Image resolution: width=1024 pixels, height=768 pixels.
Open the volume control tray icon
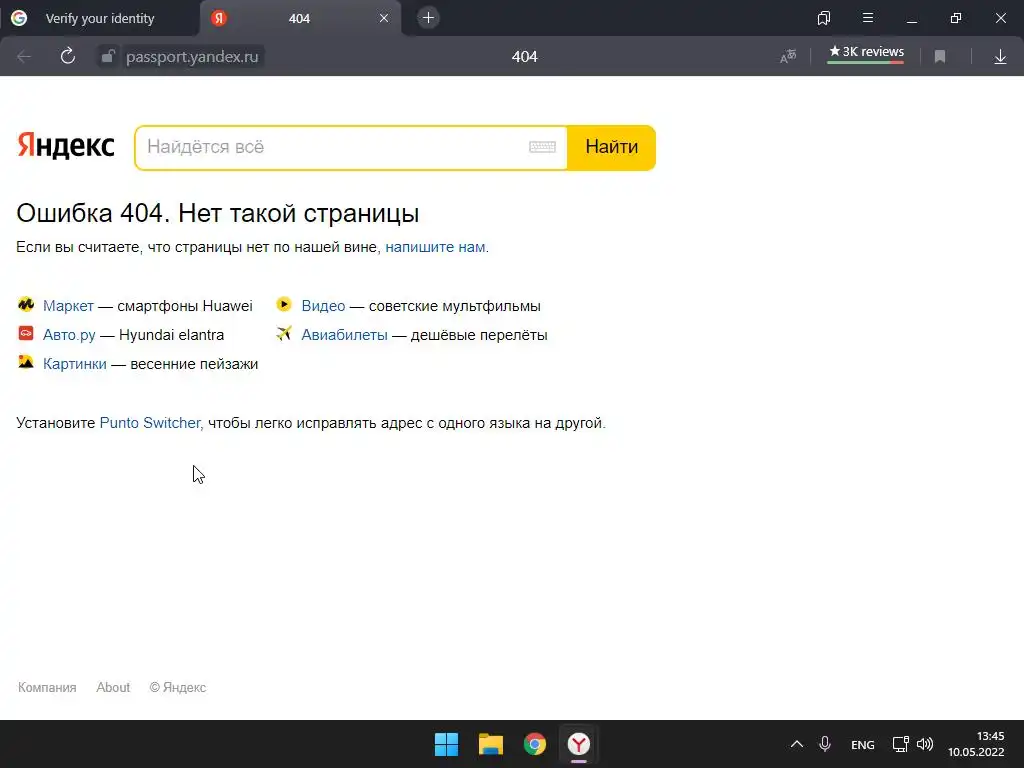pyautogui.click(x=925, y=744)
